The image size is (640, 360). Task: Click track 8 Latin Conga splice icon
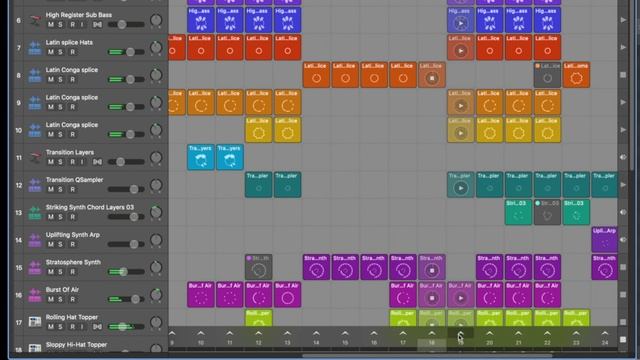(x=35, y=75)
